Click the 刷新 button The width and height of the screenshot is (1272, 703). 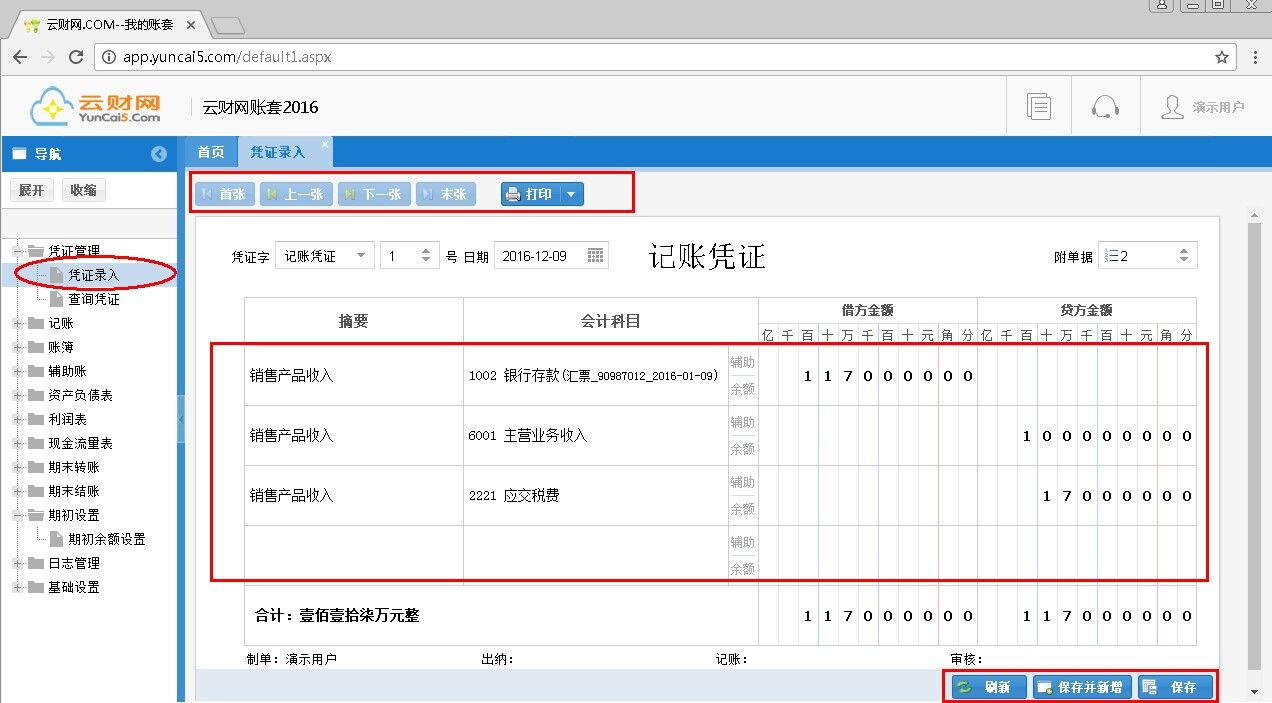point(988,687)
